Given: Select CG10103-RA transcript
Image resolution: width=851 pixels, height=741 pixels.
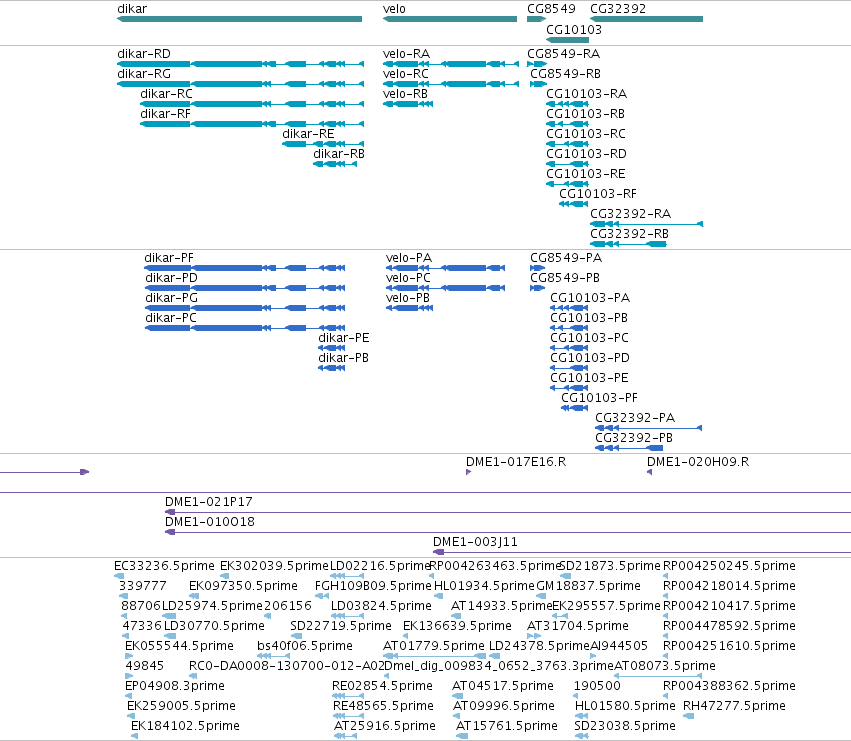Looking at the screenshot, I should [567, 104].
